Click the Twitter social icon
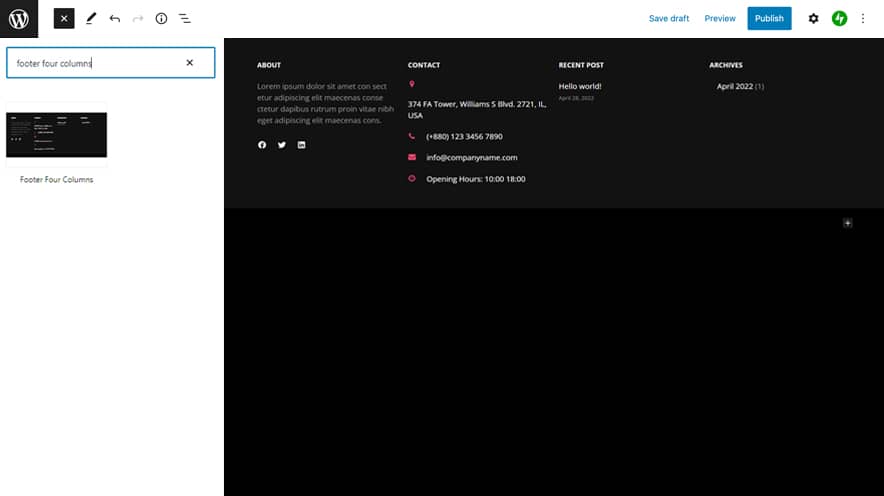884x496 pixels. [282, 145]
